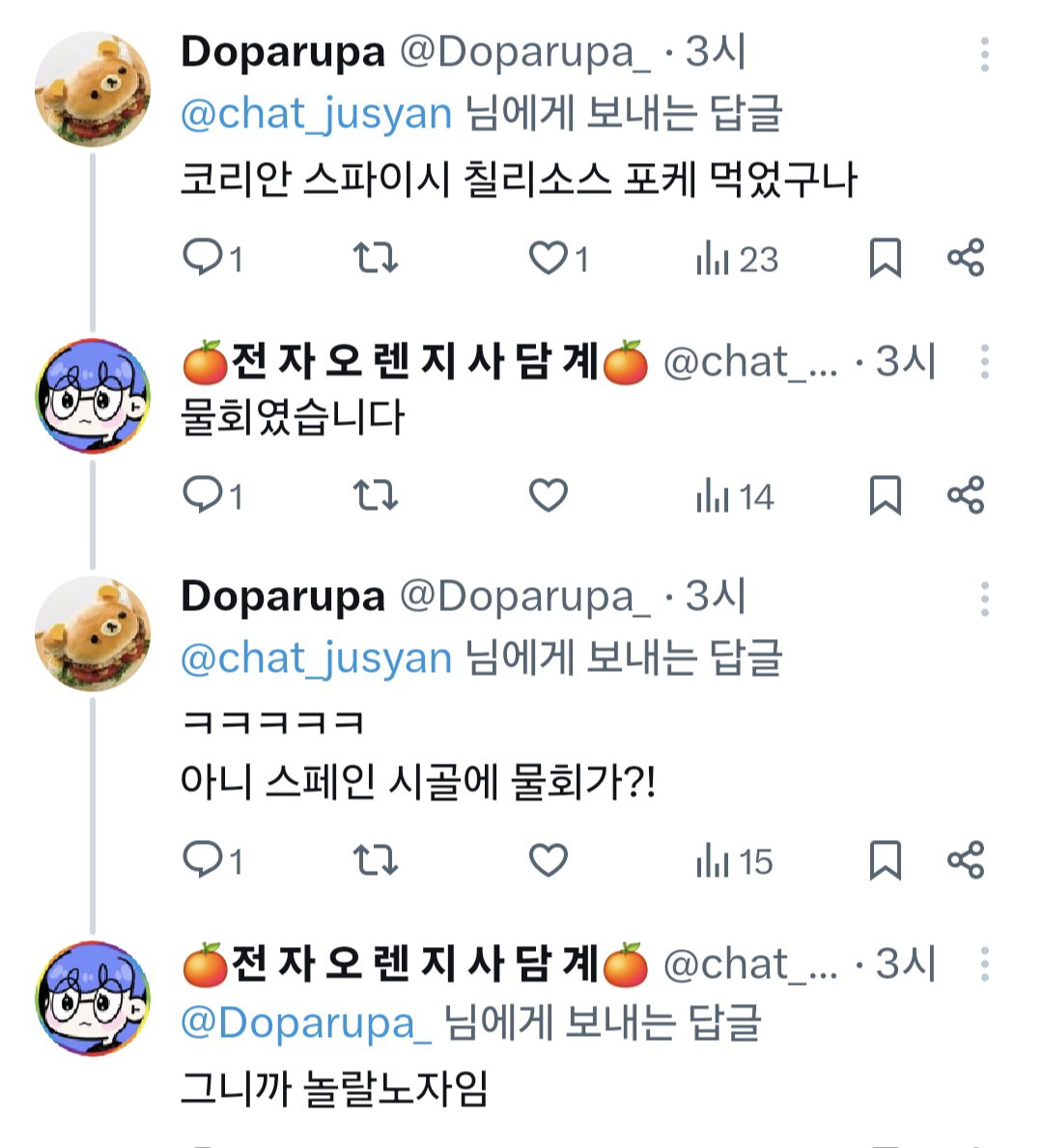Share the 물회였습니다 tweet

pyautogui.click(x=966, y=495)
